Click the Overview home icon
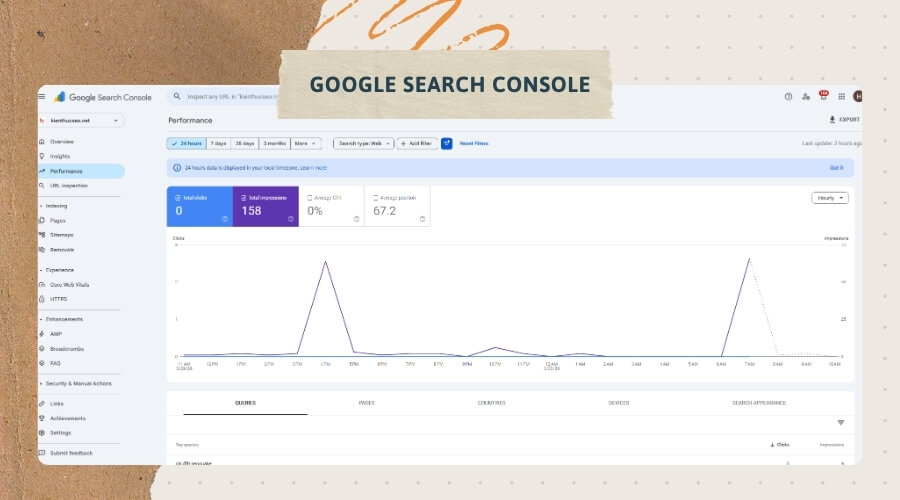Image resolution: width=900 pixels, height=500 pixels. [42, 141]
